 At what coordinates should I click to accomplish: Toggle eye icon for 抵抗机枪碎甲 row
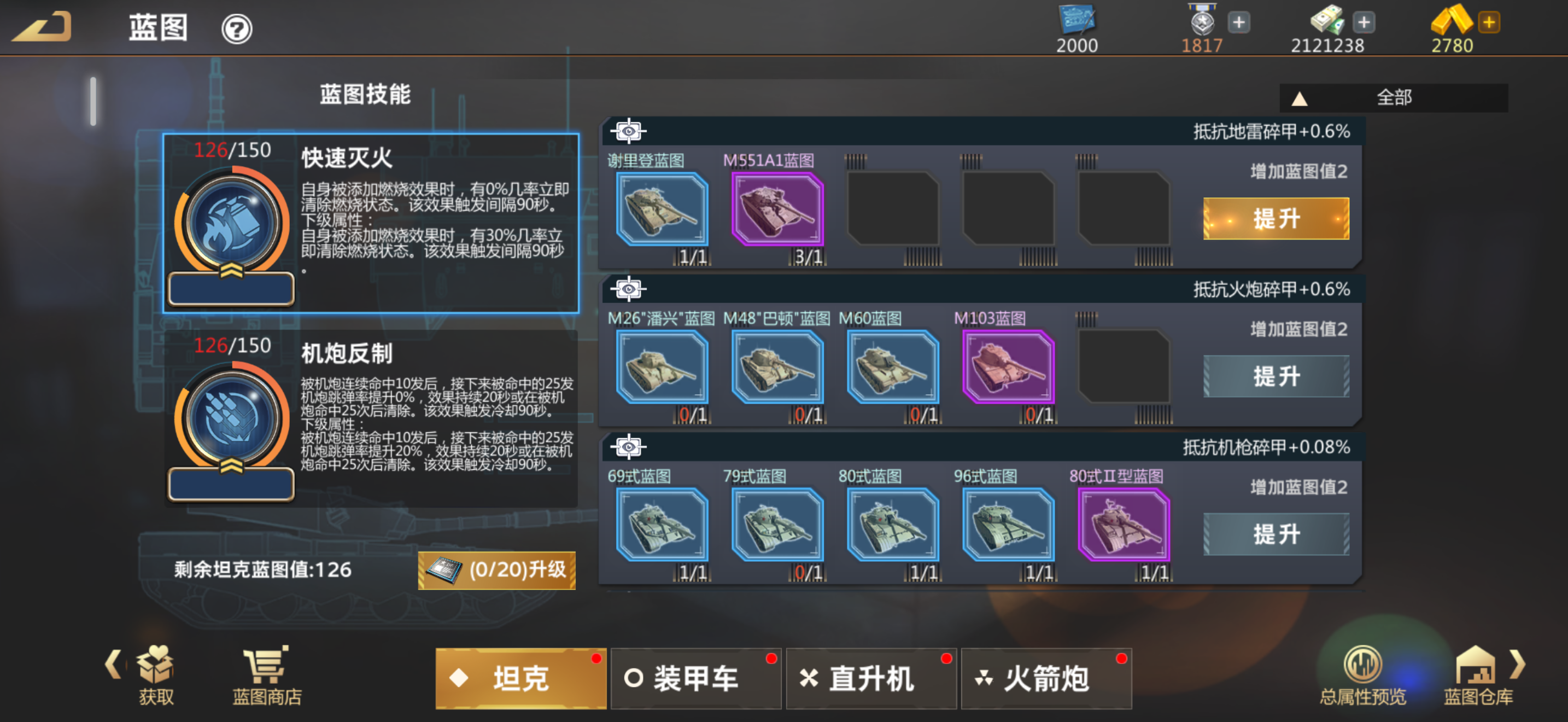click(x=628, y=447)
